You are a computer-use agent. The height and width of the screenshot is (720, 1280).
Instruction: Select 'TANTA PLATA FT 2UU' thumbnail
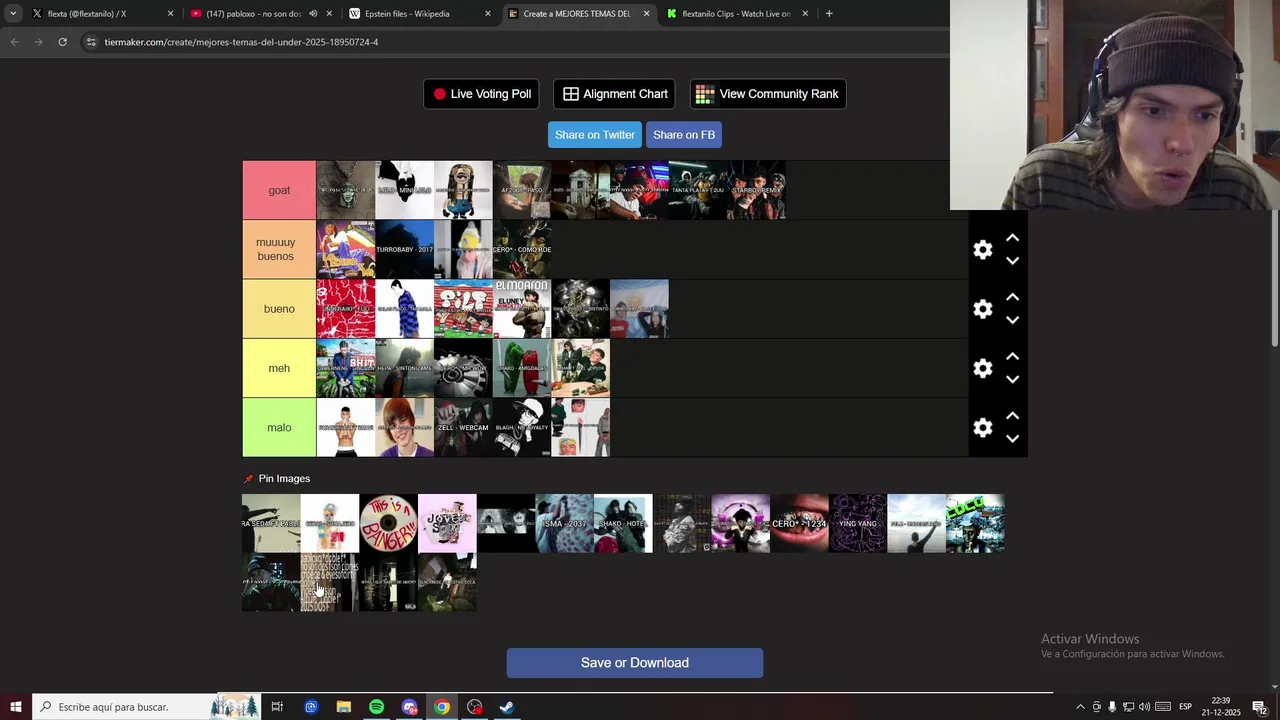point(698,190)
